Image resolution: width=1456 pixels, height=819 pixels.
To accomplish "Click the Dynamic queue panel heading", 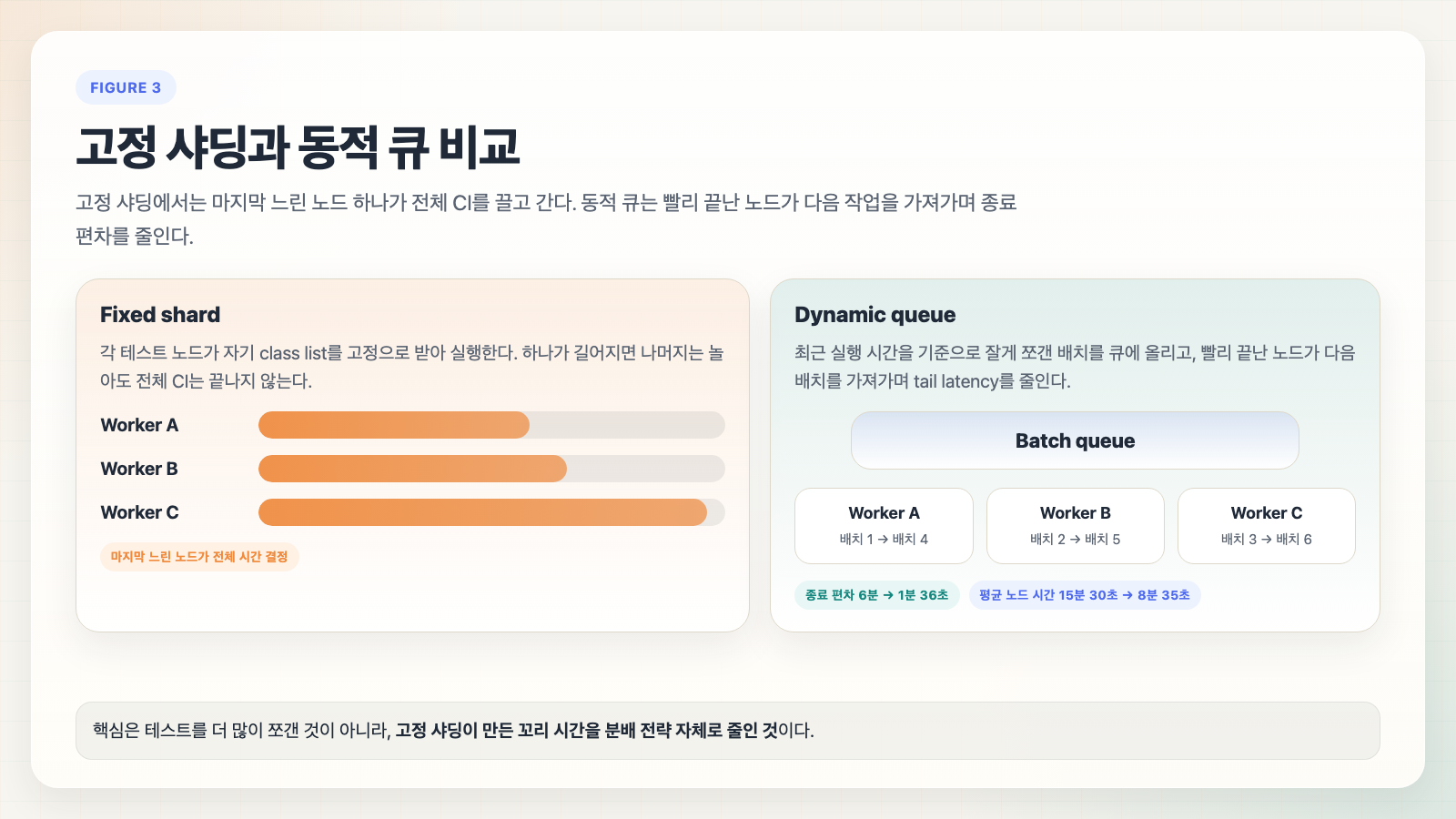I will coord(875,315).
